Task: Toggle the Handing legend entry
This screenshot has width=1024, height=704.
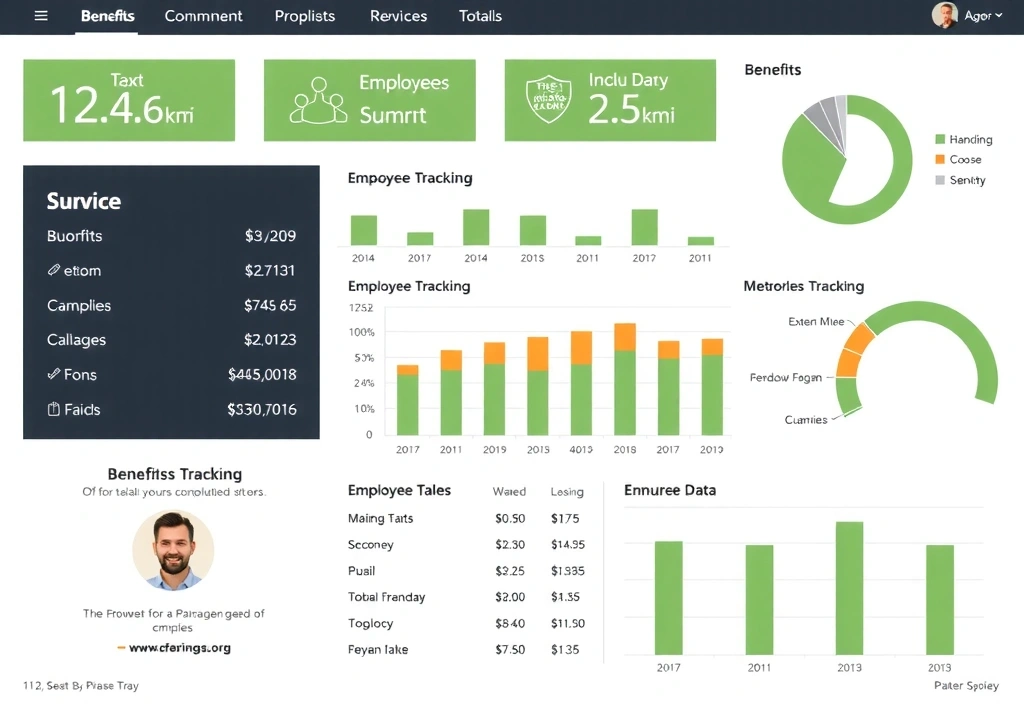Action: pyautogui.click(x=966, y=140)
